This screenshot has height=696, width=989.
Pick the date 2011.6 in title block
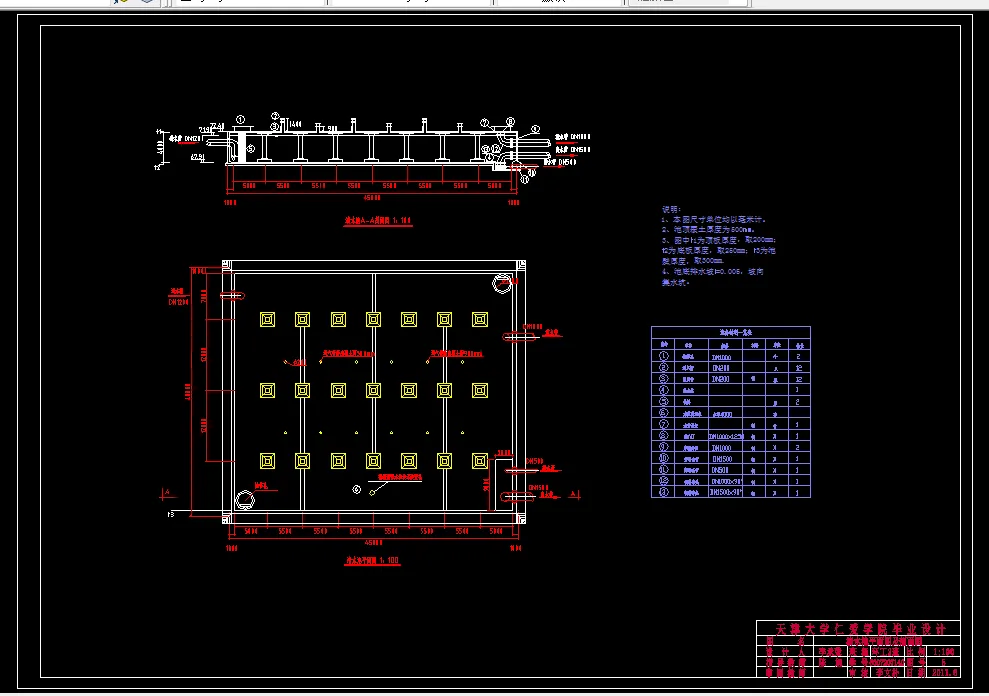pyautogui.click(x=944, y=673)
